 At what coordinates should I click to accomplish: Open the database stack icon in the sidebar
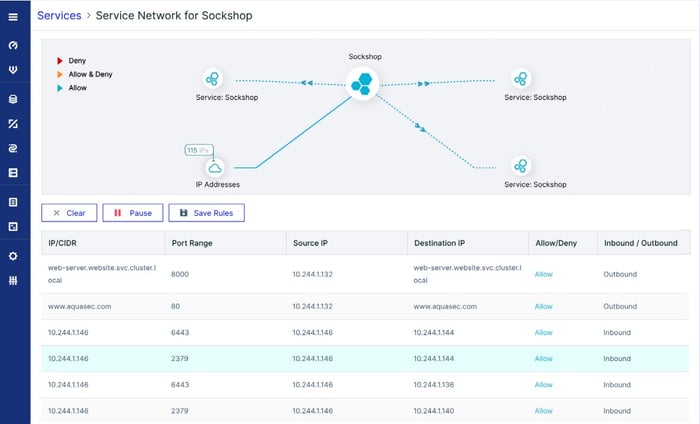point(13,99)
